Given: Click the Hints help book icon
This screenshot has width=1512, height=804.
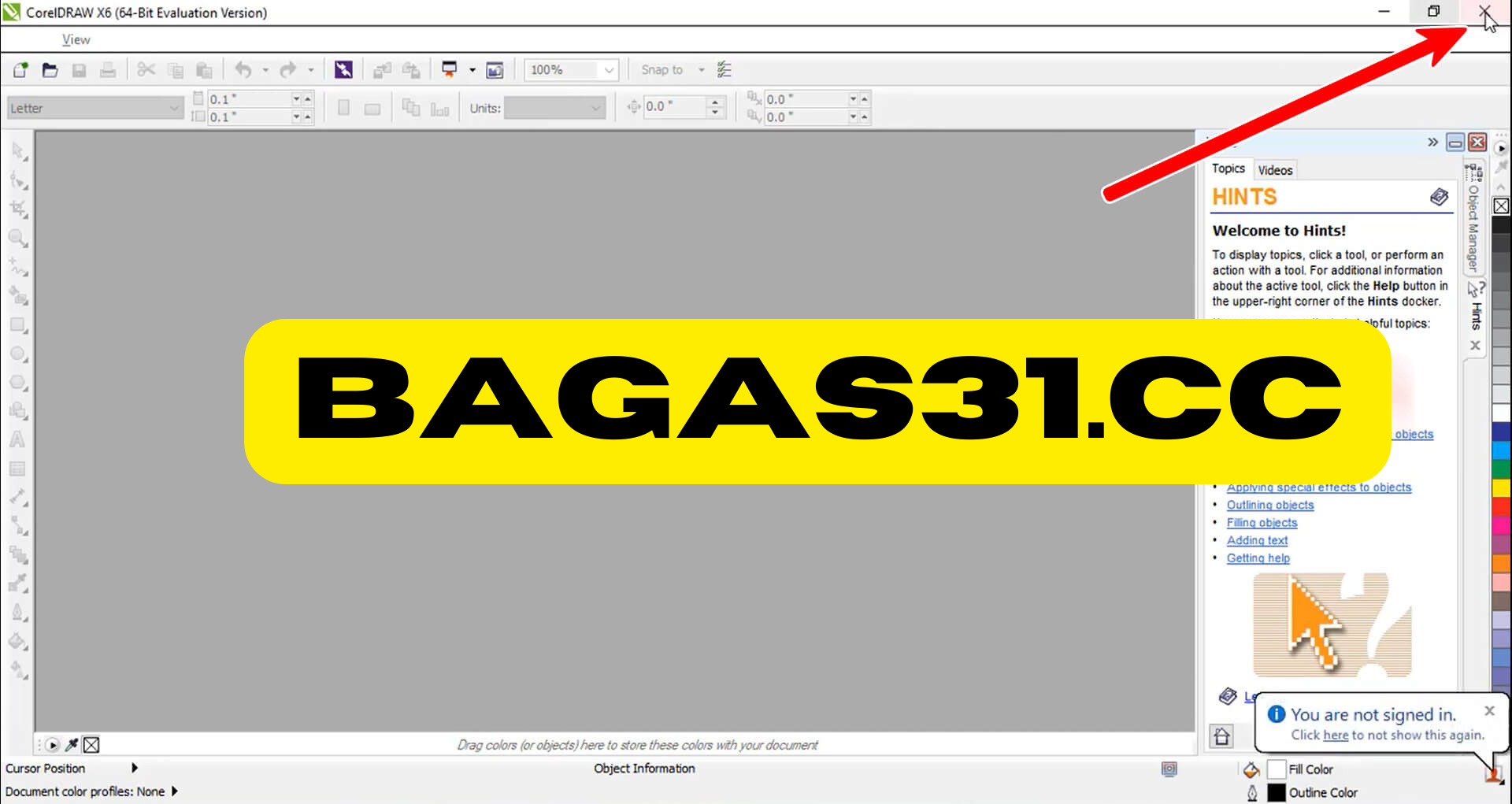Looking at the screenshot, I should (x=1439, y=197).
